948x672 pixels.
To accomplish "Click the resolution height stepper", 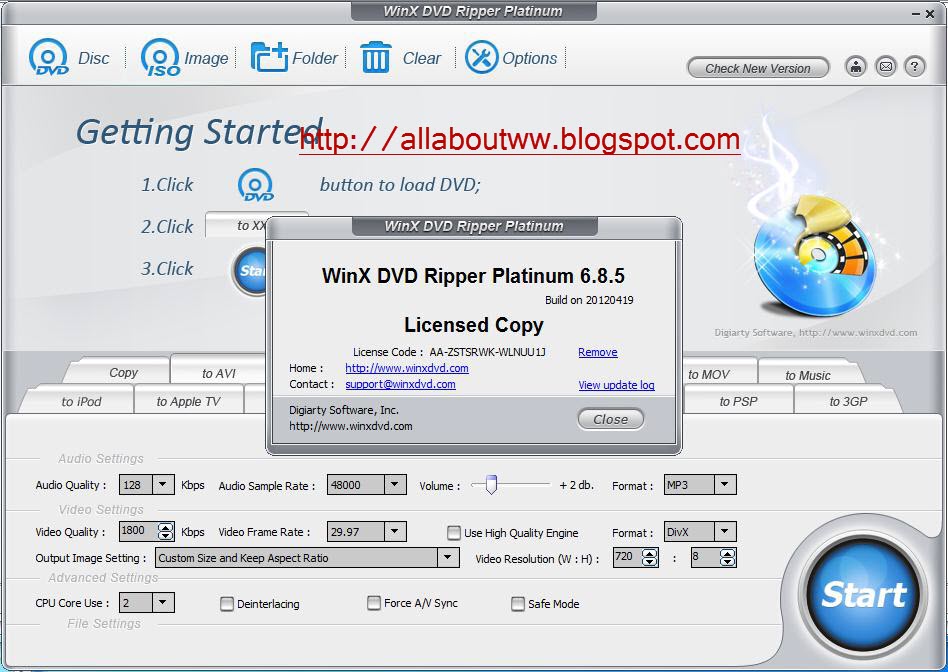I will point(727,557).
